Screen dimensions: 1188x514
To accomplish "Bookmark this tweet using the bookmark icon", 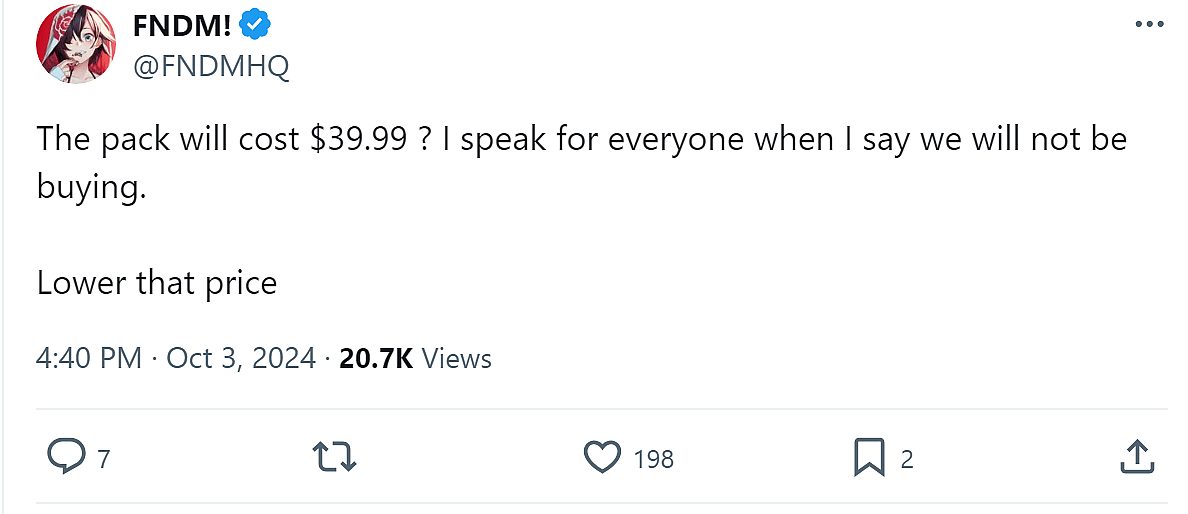I will 869,459.
